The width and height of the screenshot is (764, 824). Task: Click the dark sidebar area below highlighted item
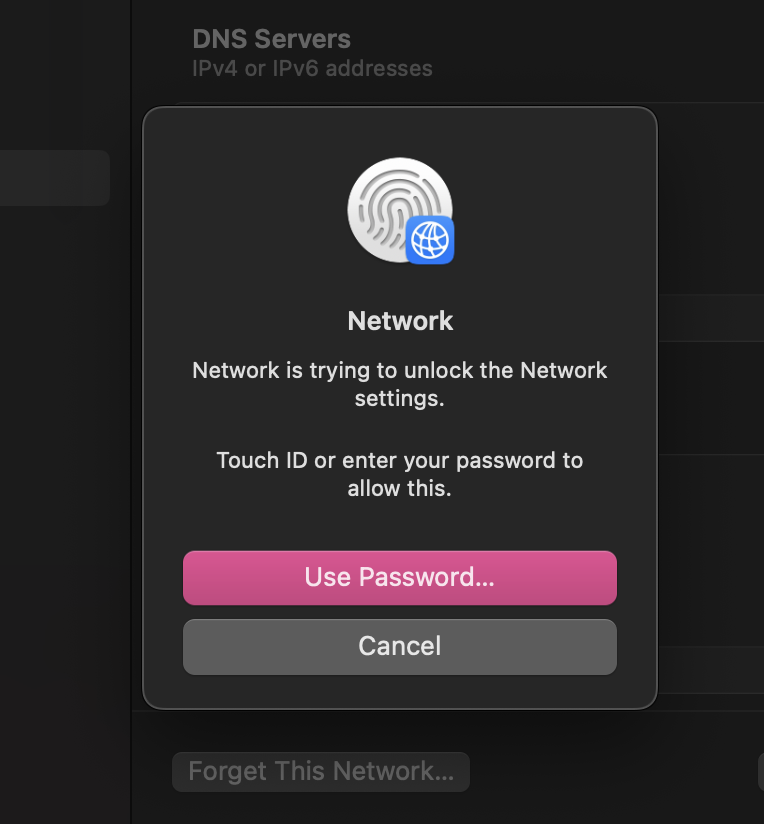pos(63,473)
